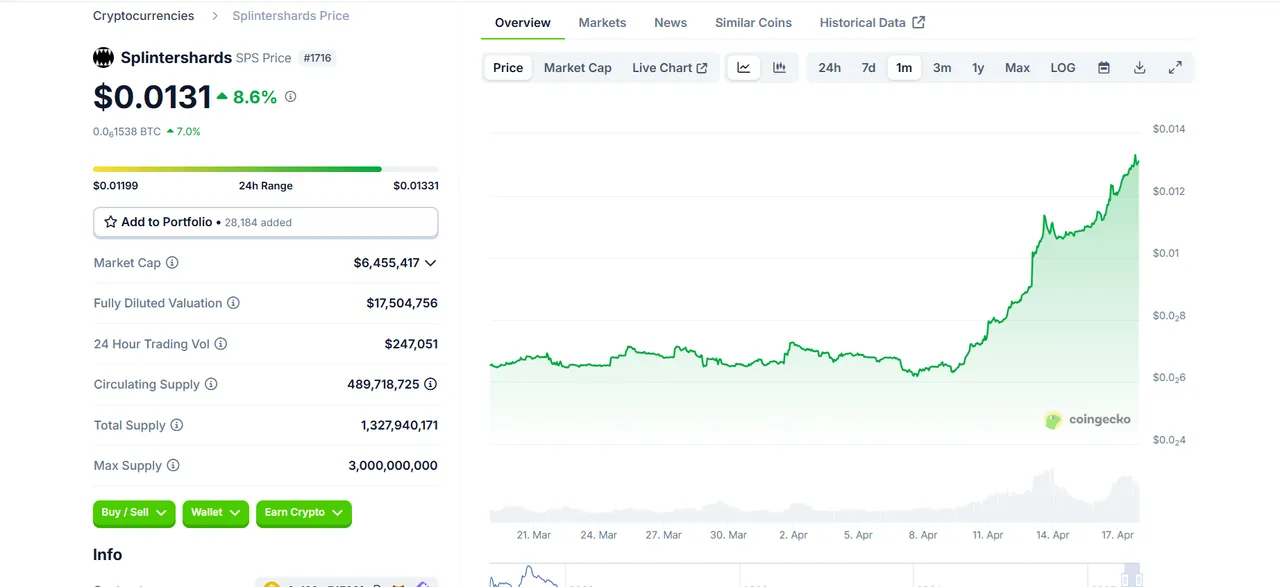The height and width of the screenshot is (587, 1280).
Task: Download chart data icon
Action: [1140, 68]
